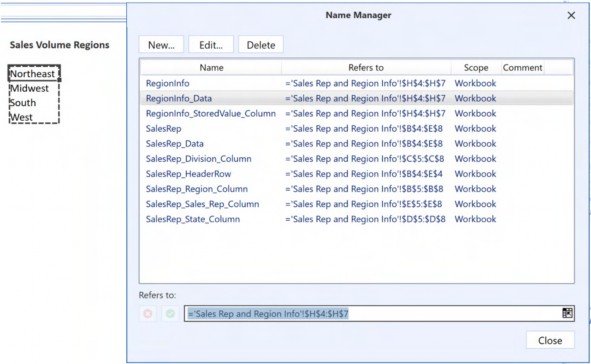Click the New... button in Name Manager
This screenshot has height=364, width=591.
161,45
